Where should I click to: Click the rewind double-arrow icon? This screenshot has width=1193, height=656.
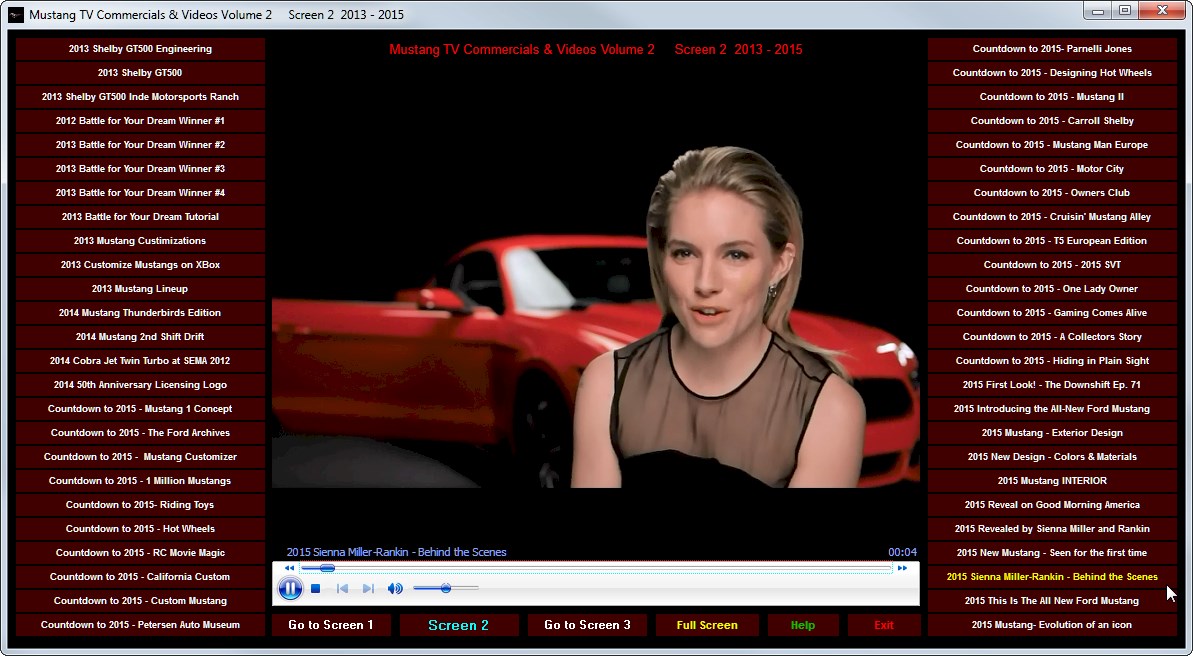pyautogui.click(x=289, y=568)
